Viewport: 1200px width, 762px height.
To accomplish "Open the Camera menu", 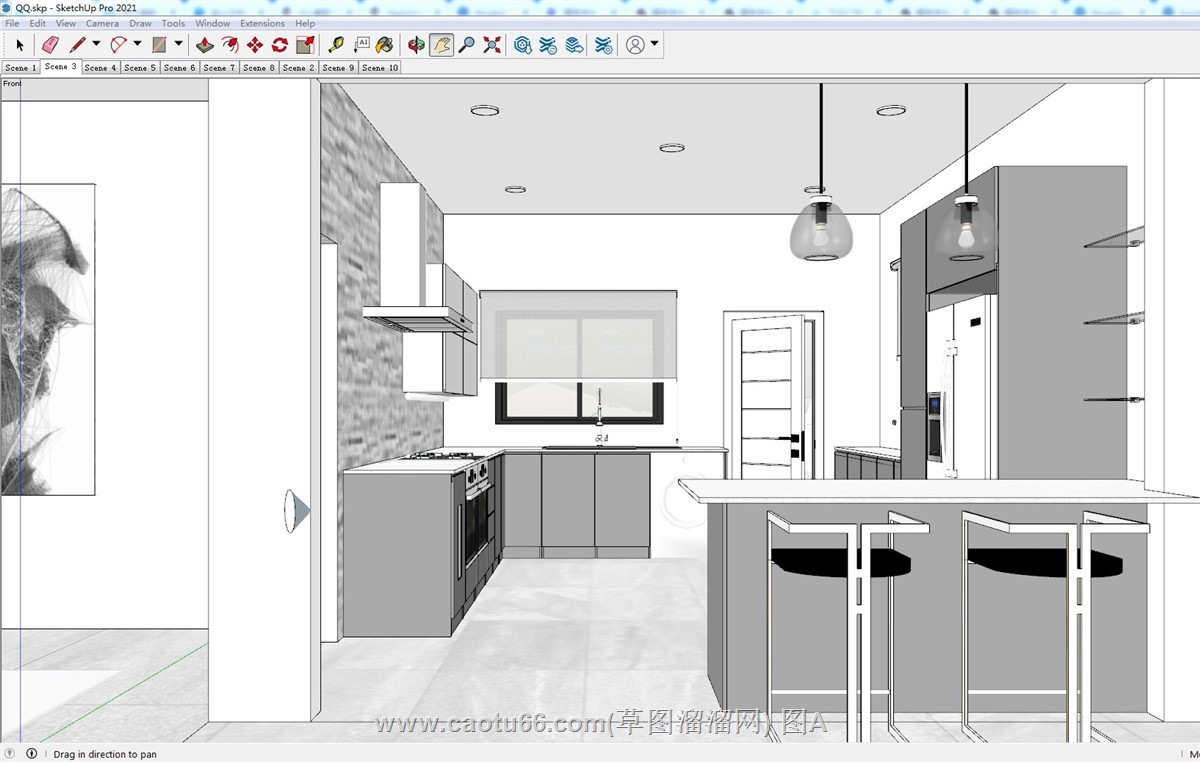I will 102,23.
